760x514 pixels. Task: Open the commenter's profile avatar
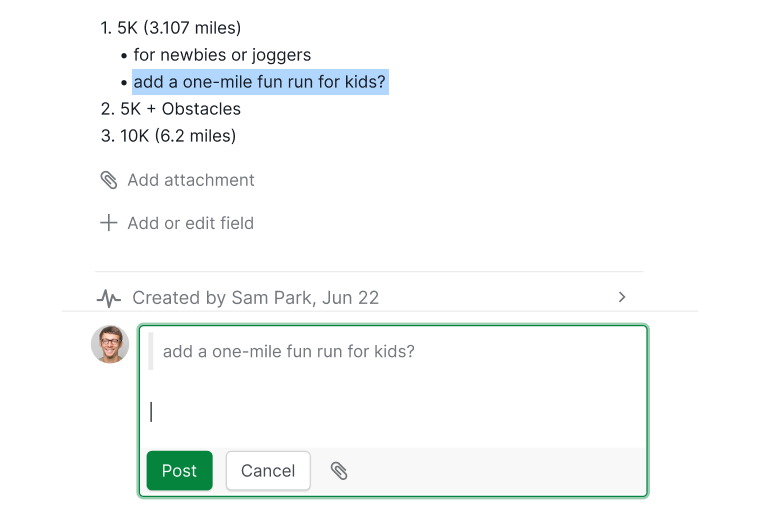110,344
